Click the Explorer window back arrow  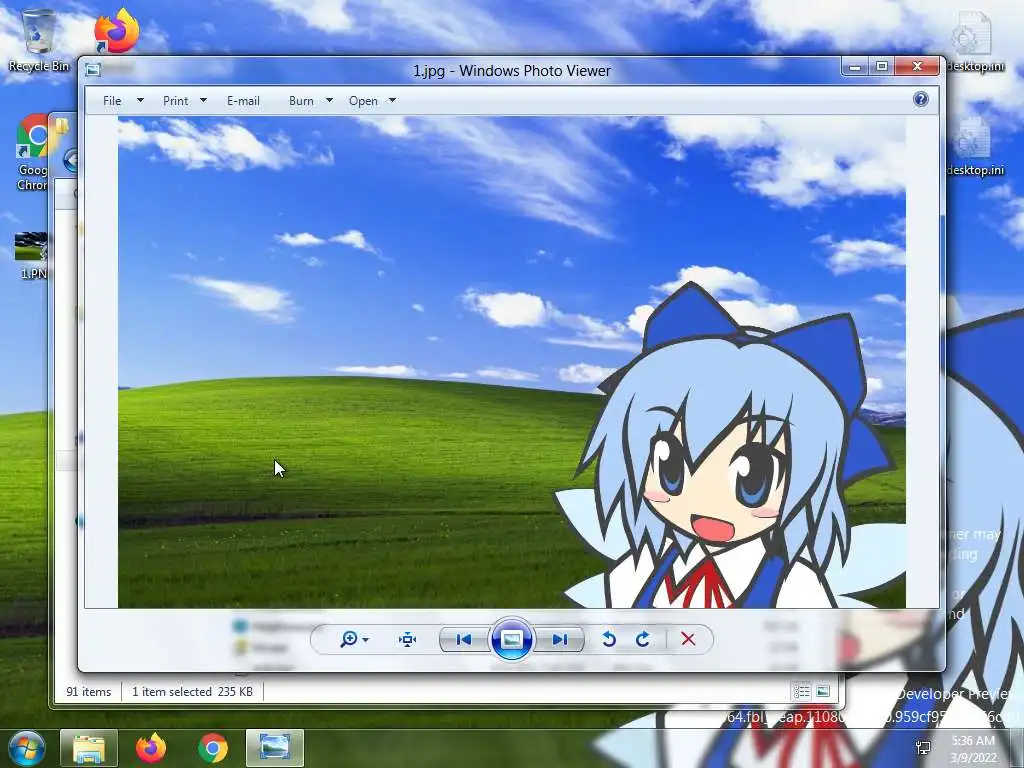[x=71, y=160]
